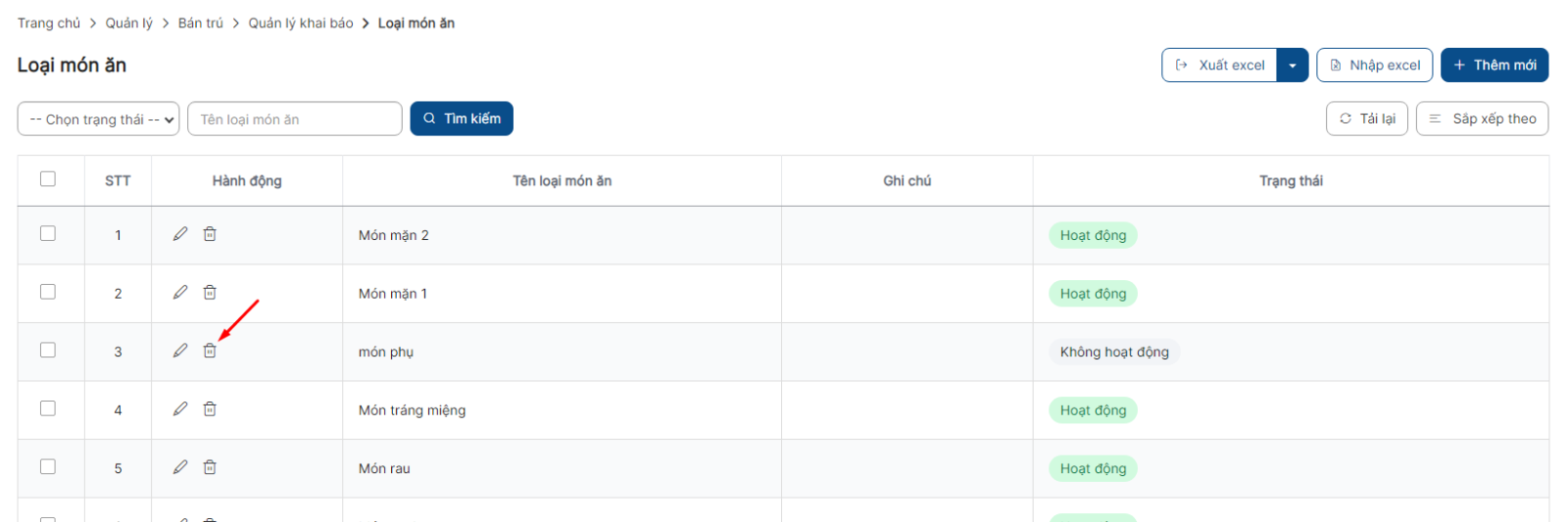Image resolution: width=1568 pixels, height=522 pixels.
Task: Remove Món tráng miệng with trash icon
Action: point(210,408)
